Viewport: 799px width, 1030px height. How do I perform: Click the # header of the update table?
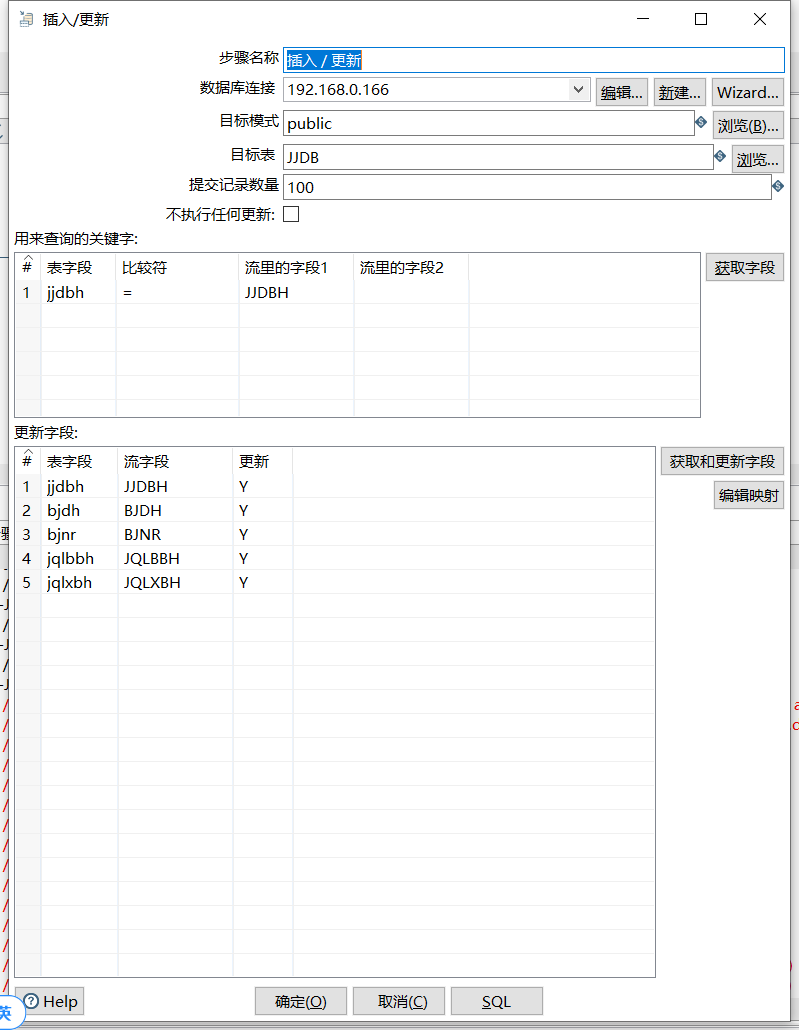click(28, 461)
